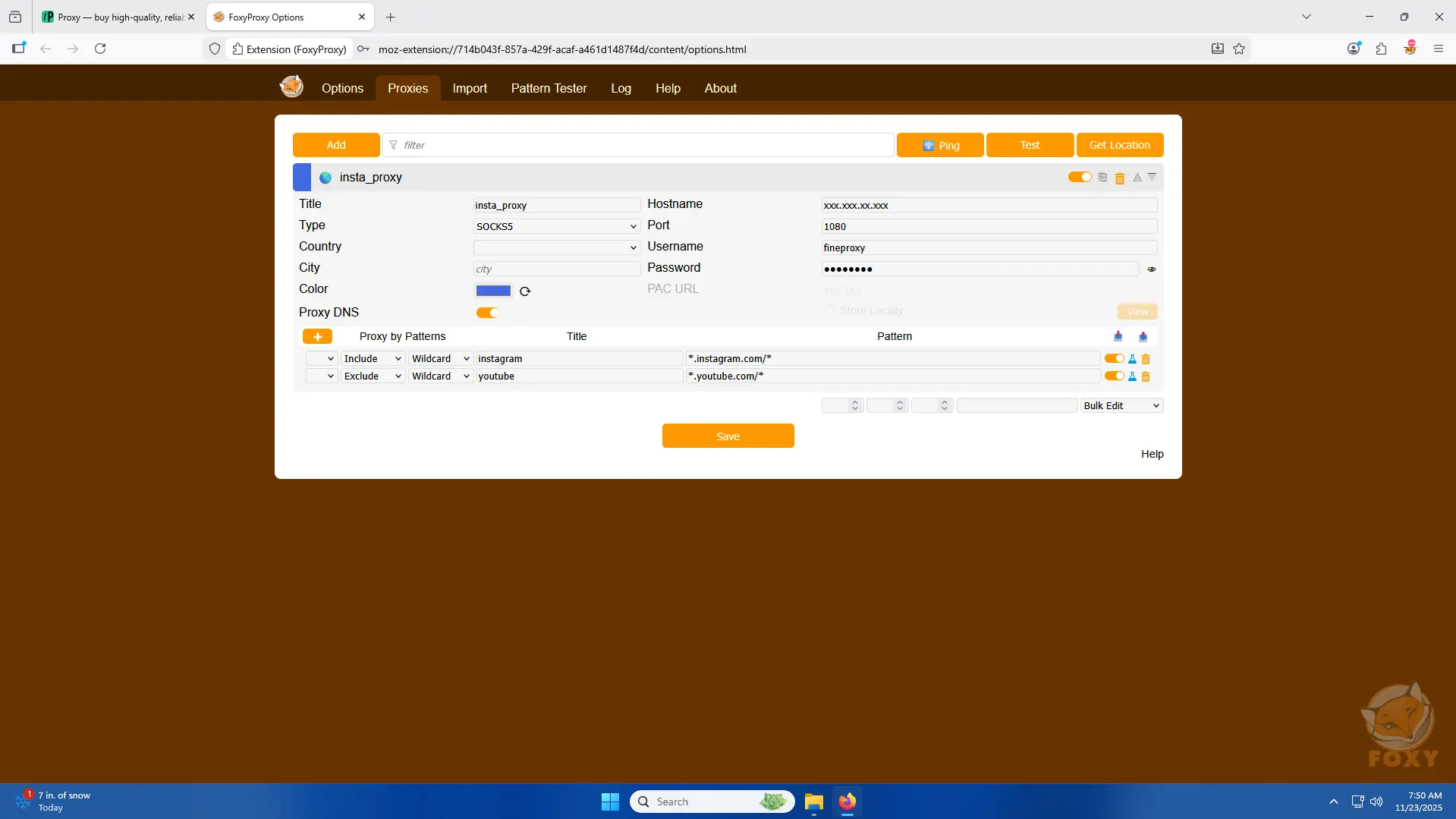
Task: Open File Explorer from the taskbar
Action: (813, 802)
